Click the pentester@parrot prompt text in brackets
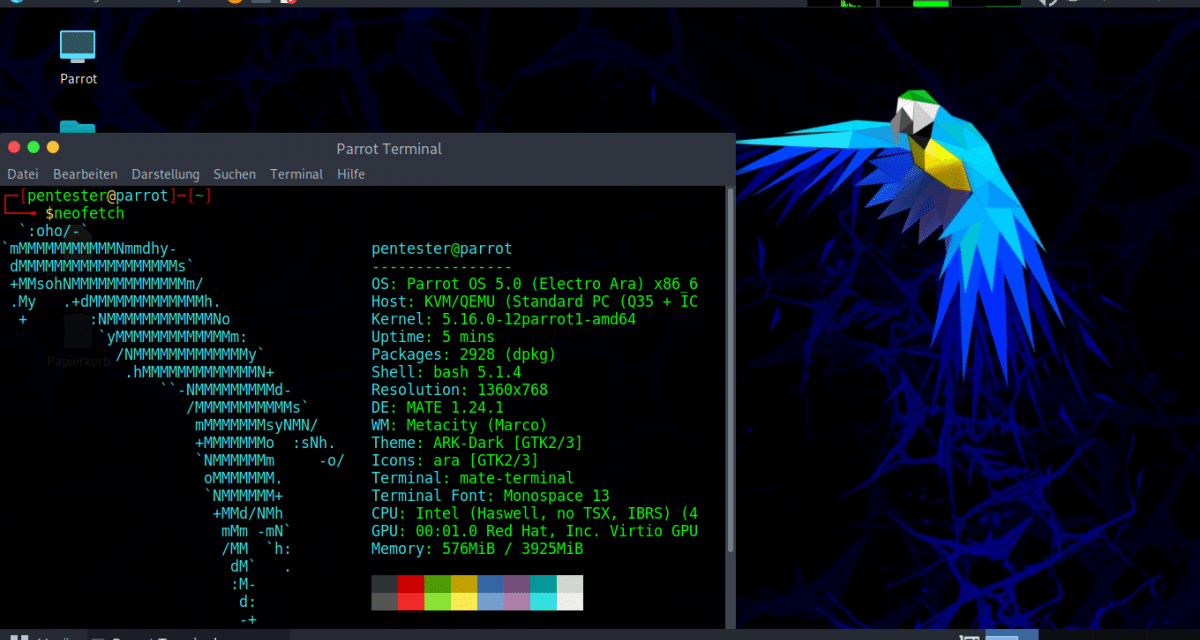This screenshot has height=640, width=1200. 98,196
